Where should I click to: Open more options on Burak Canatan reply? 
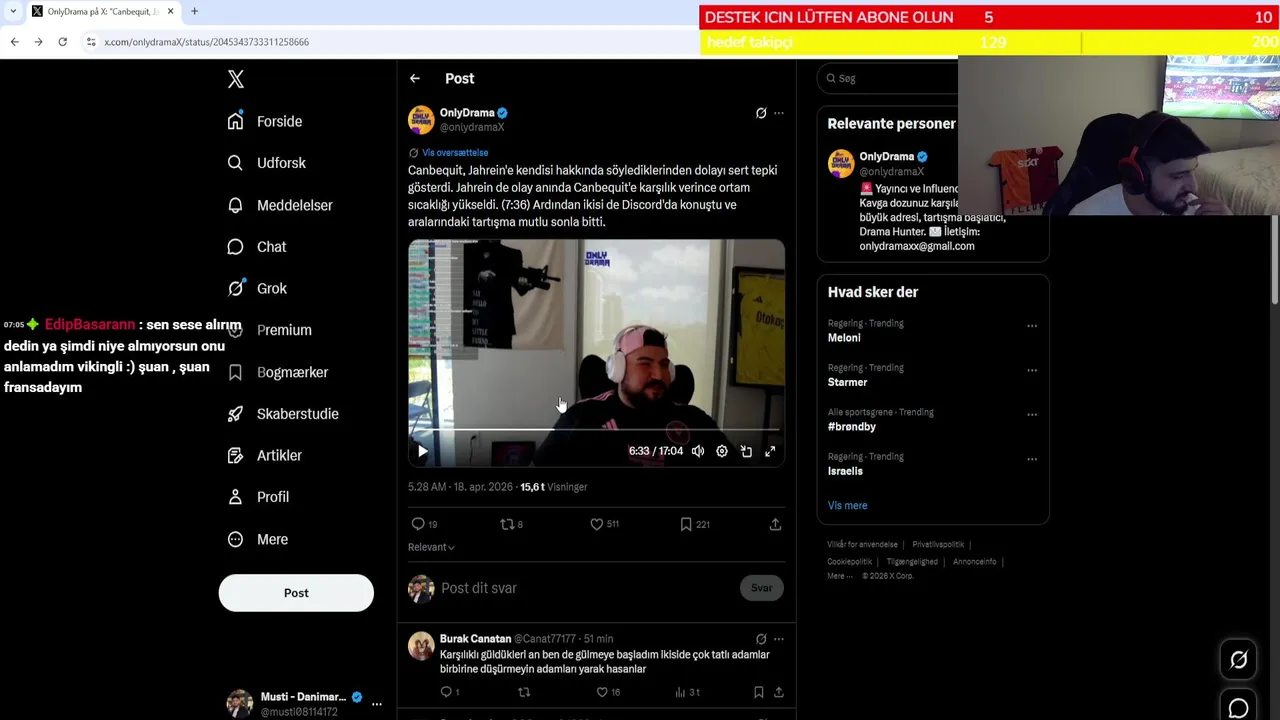[779, 639]
